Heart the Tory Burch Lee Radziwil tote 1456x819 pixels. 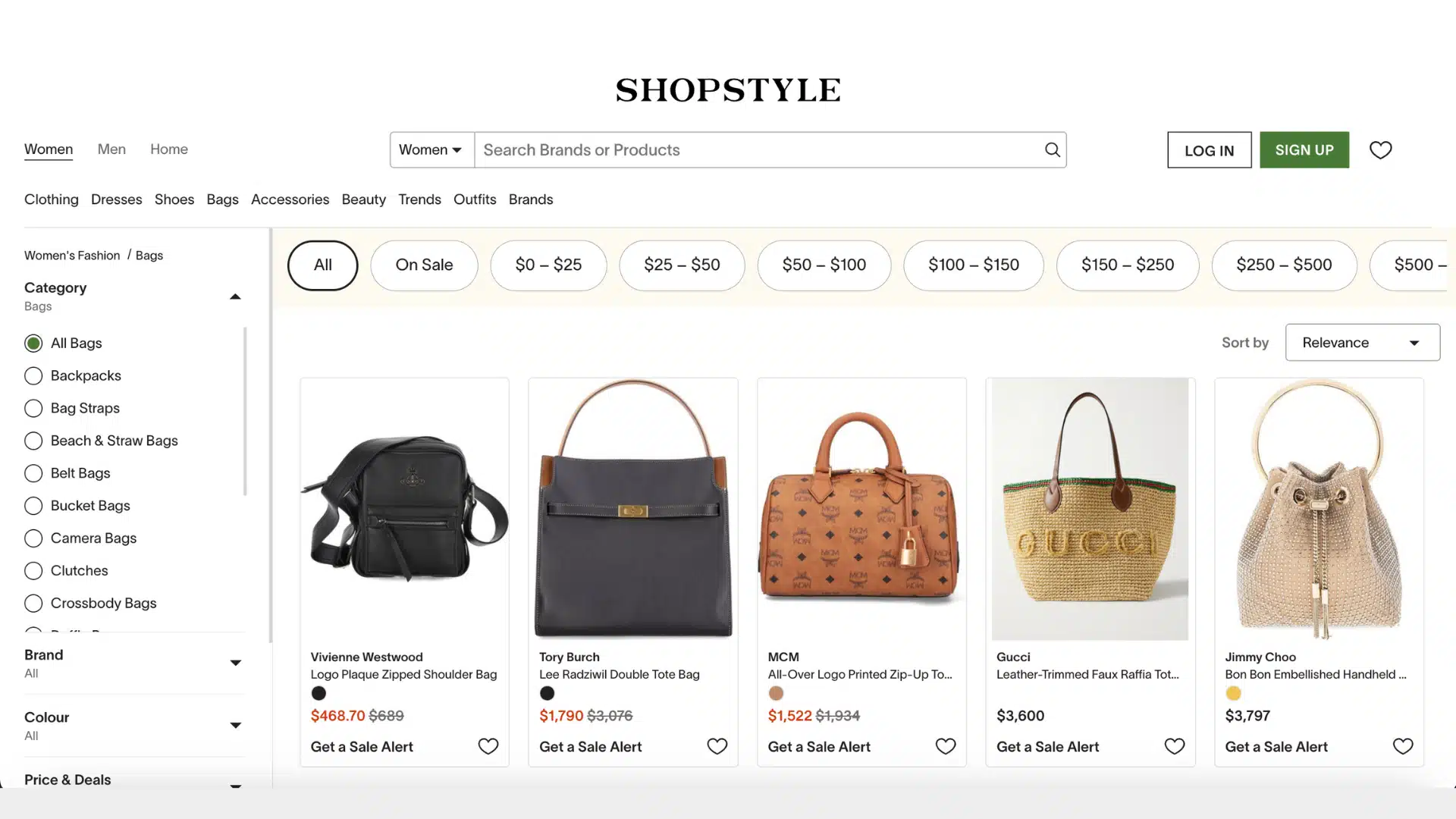(717, 746)
